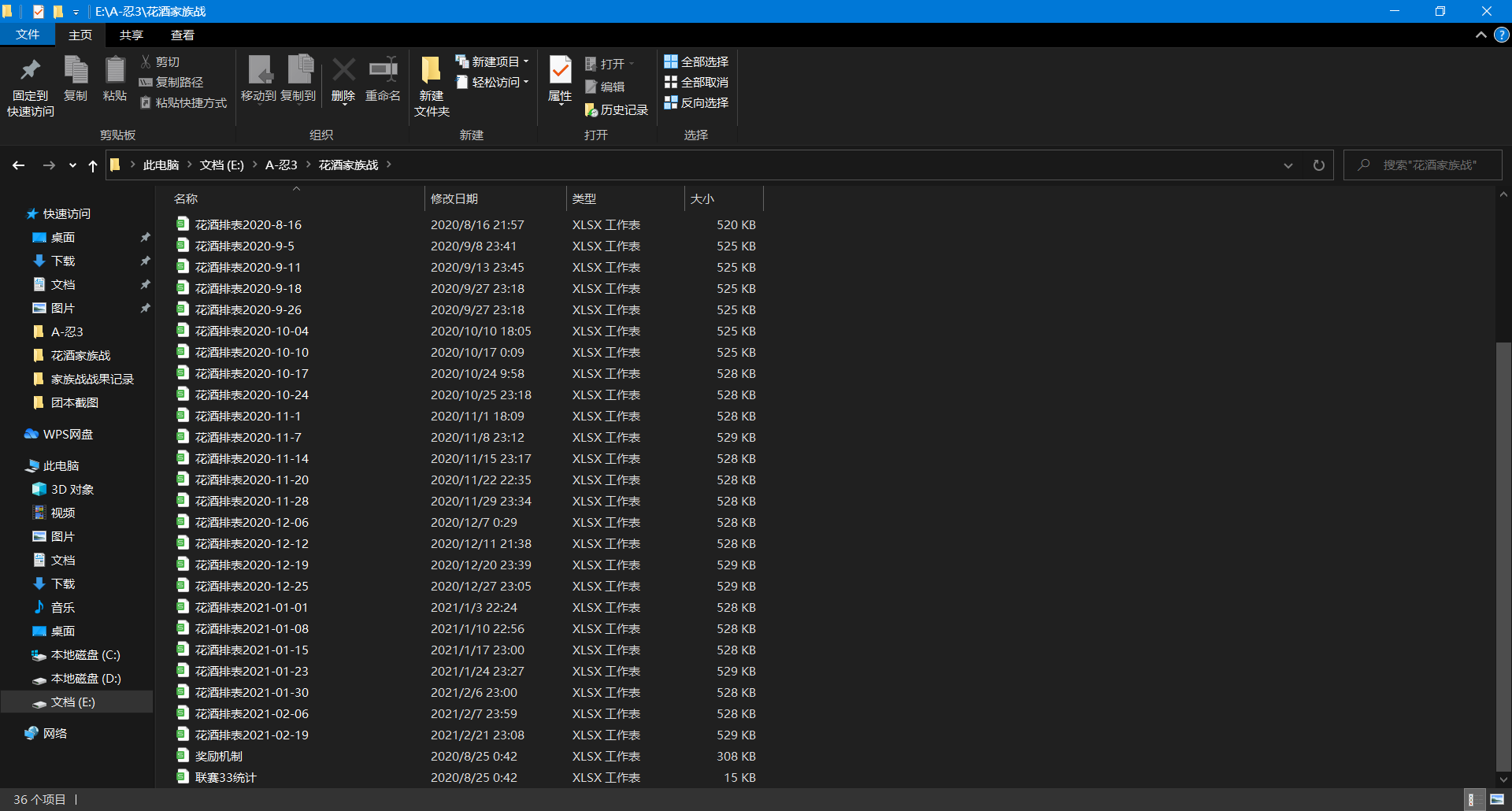This screenshot has height=811, width=1512.
Task: Click the Pin to Quick Access icon
Action: tap(31, 71)
